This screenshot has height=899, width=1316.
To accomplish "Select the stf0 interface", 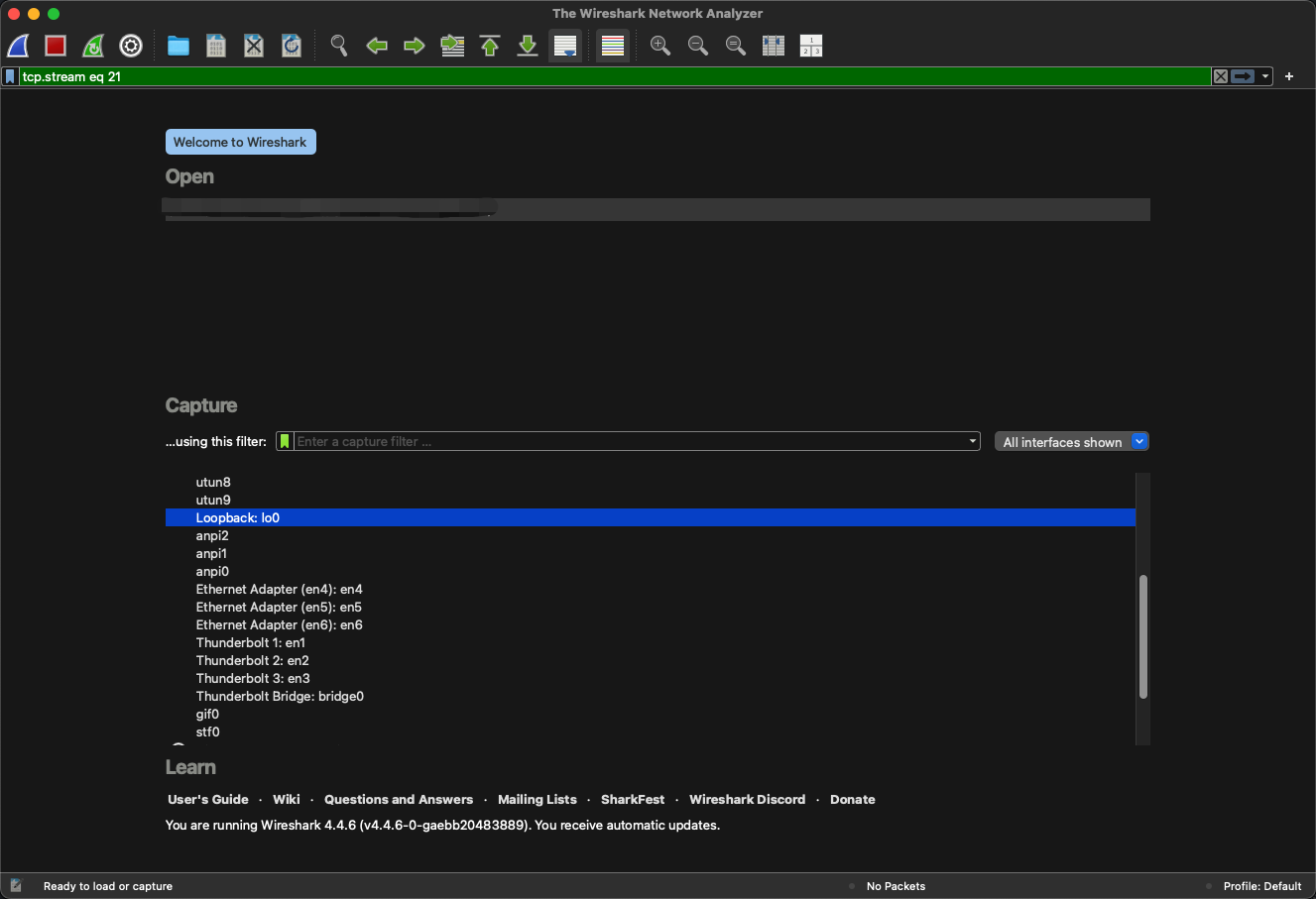I will pyautogui.click(x=651, y=731).
